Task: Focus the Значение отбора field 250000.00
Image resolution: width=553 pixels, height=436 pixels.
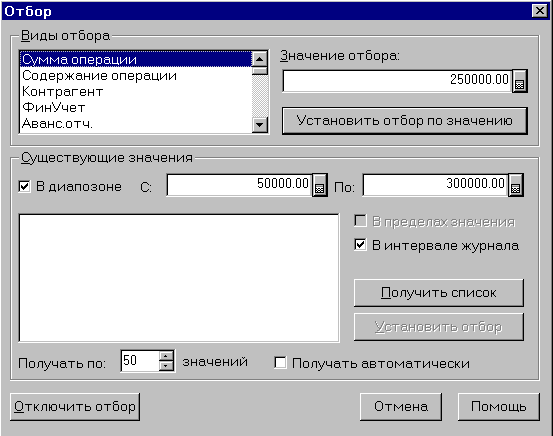Action: click(x=397, y=81)
